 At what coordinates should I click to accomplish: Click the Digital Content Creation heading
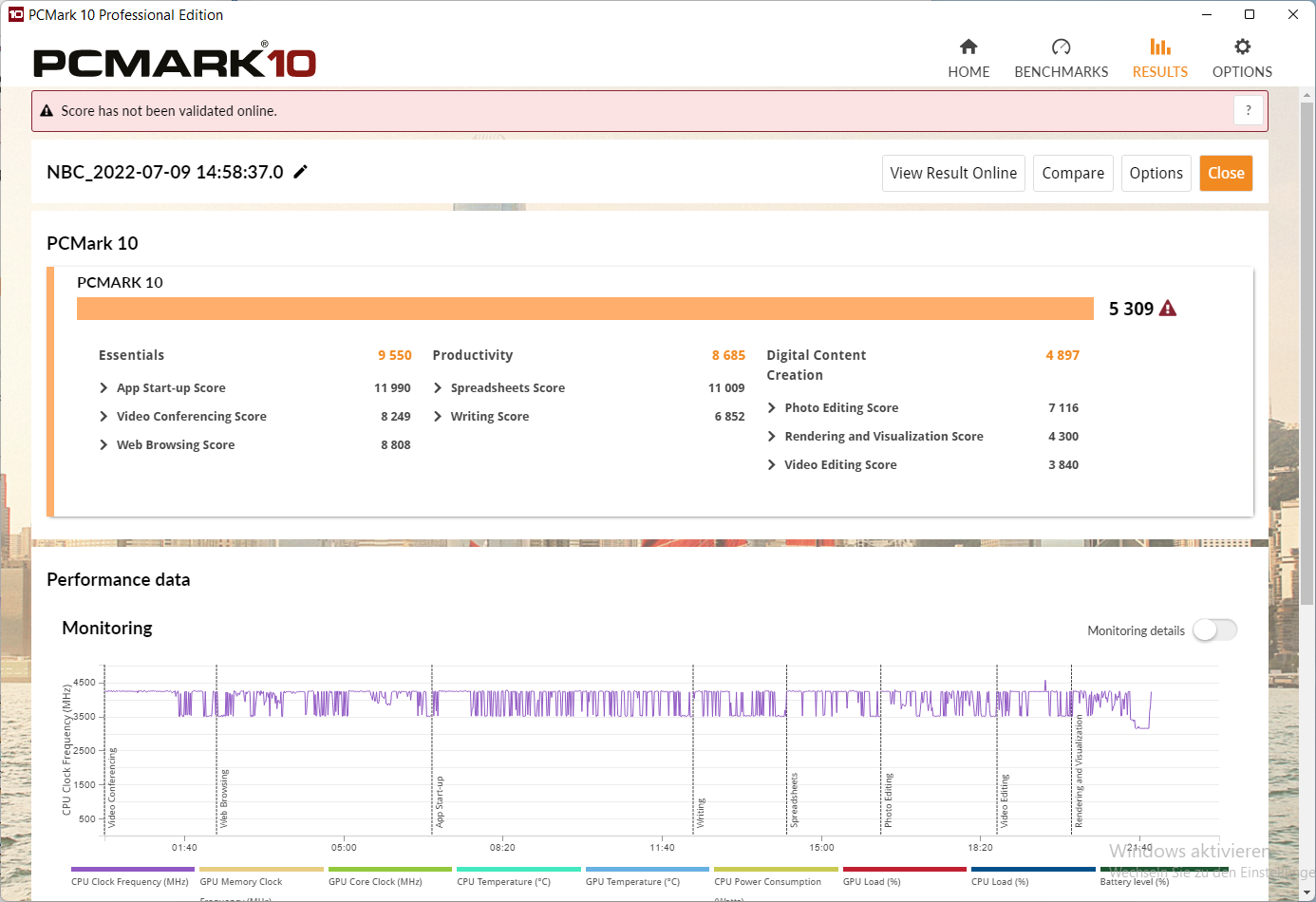pos(817,365)
